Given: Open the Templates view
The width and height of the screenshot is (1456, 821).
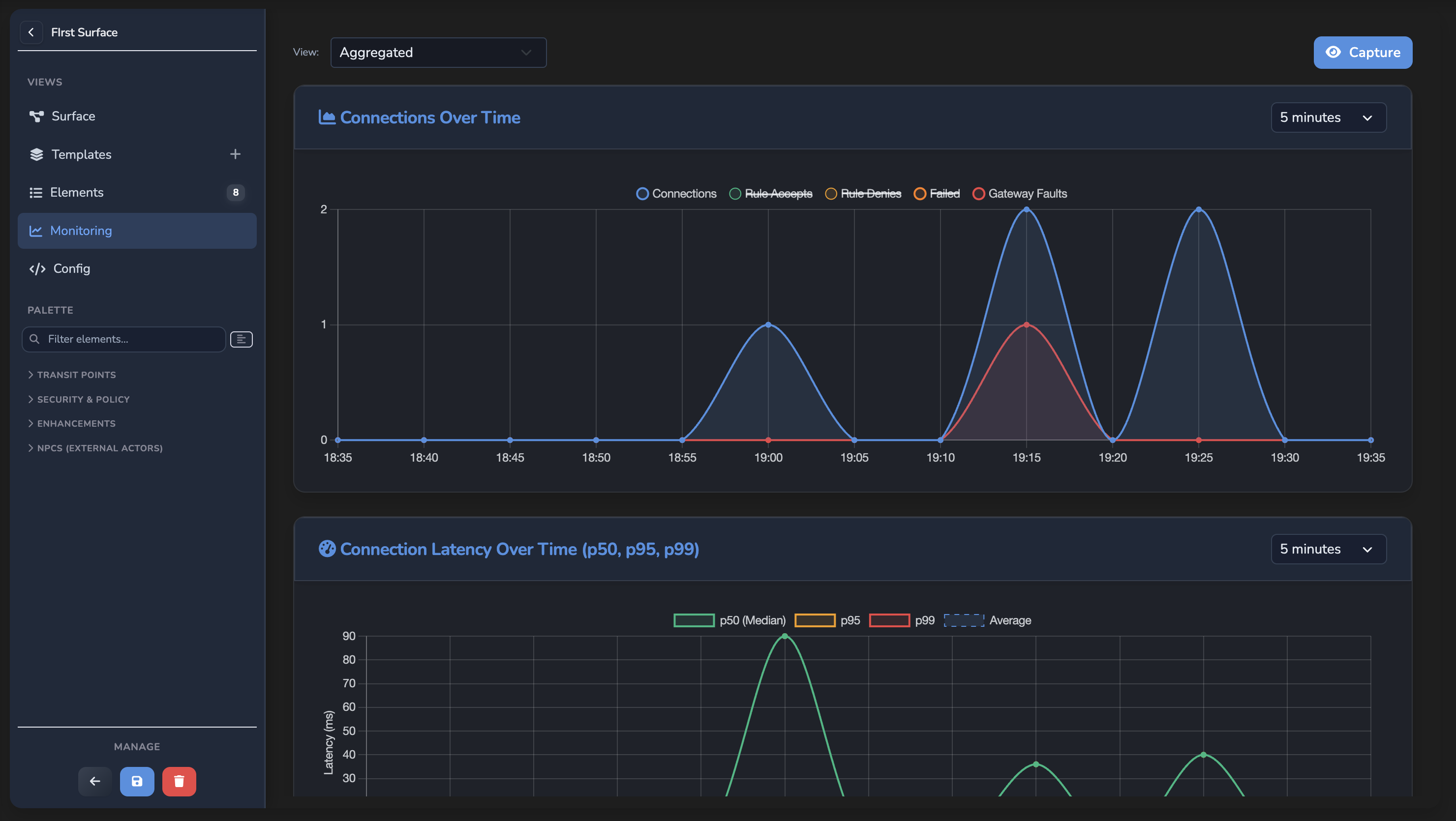Looking at the screenshot, I should (x=137, y=154).
